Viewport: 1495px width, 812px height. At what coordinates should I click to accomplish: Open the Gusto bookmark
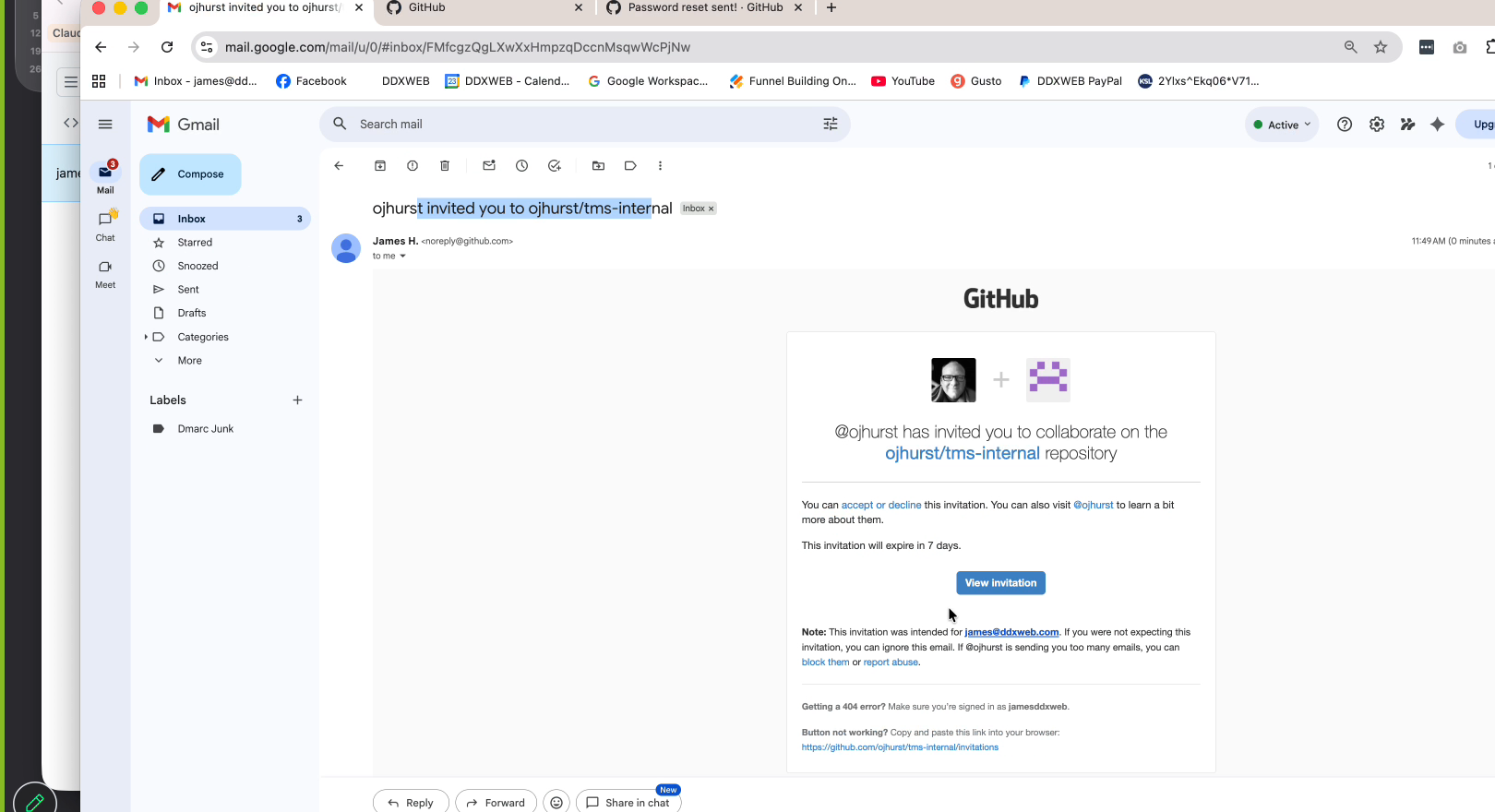coord(976,81)
